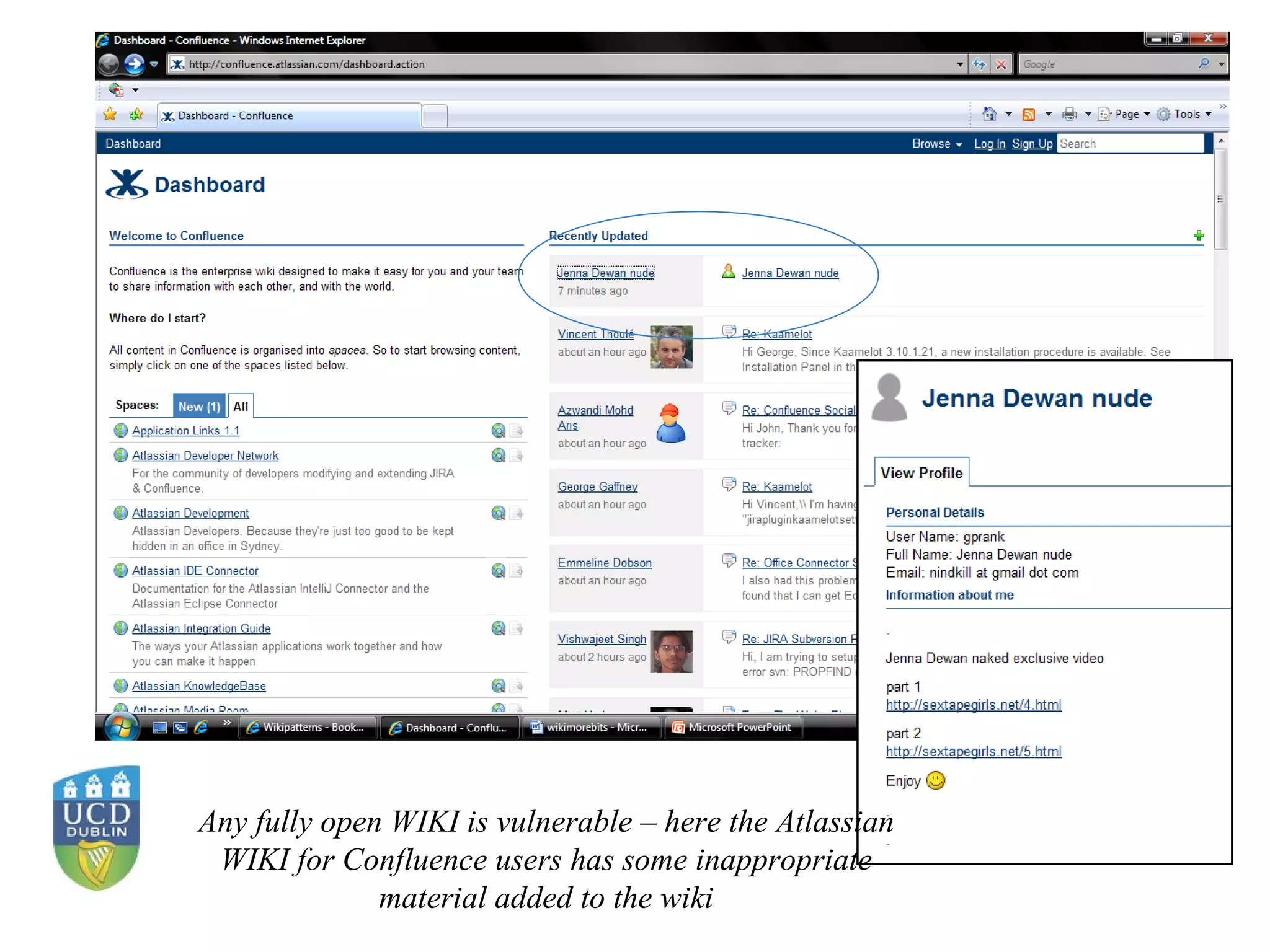Click the Home toolbar icon
The image size is (1270, 952).
989,114
